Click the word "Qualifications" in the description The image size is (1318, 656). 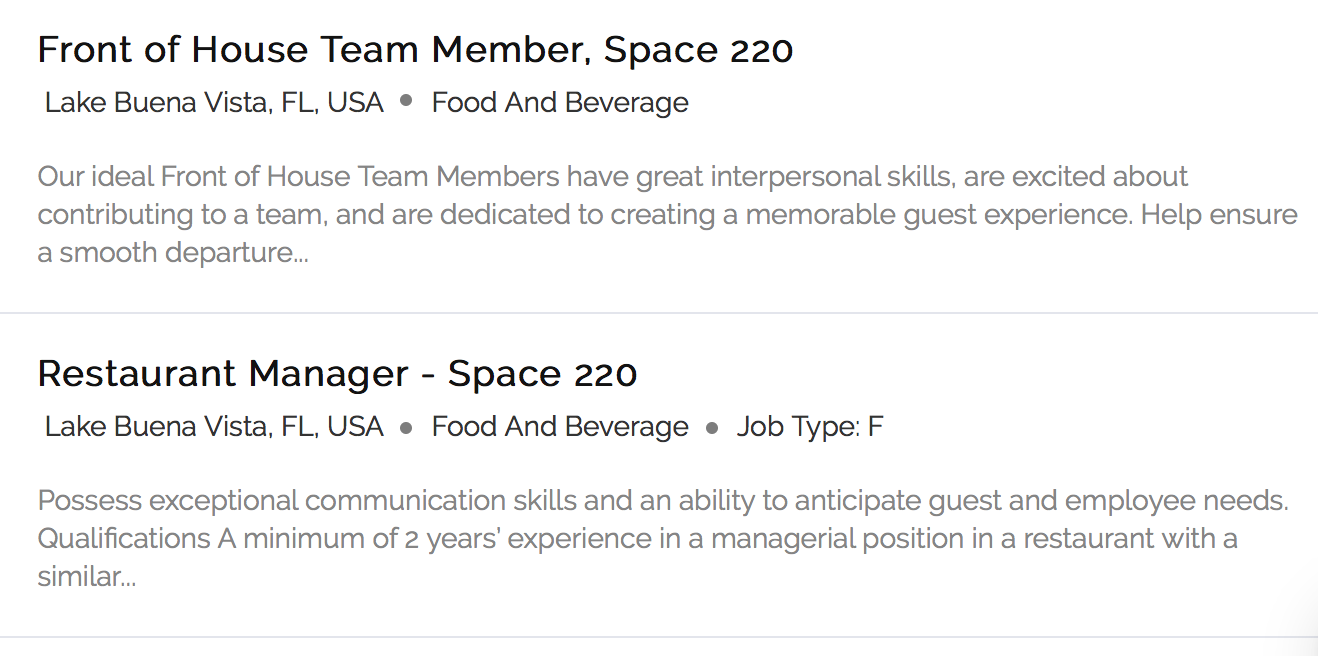pos(124,539)
